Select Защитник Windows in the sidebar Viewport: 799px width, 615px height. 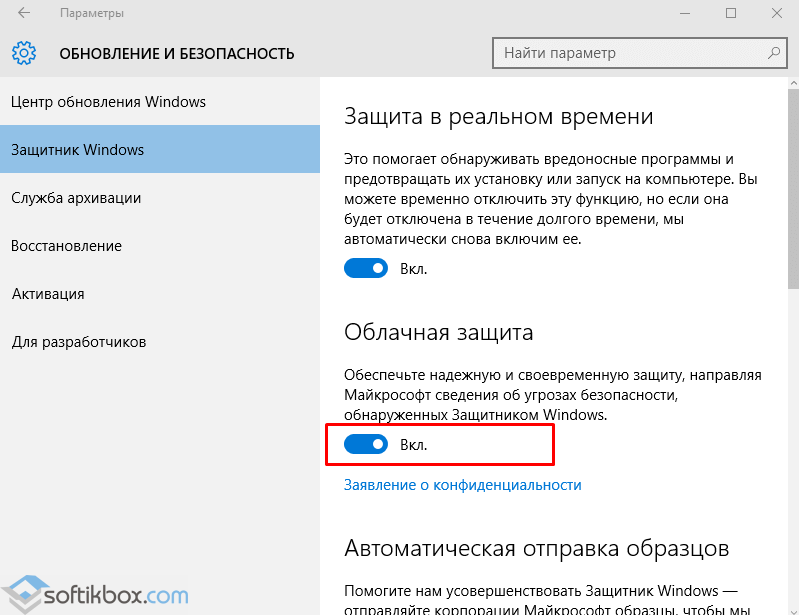point(78,150)
